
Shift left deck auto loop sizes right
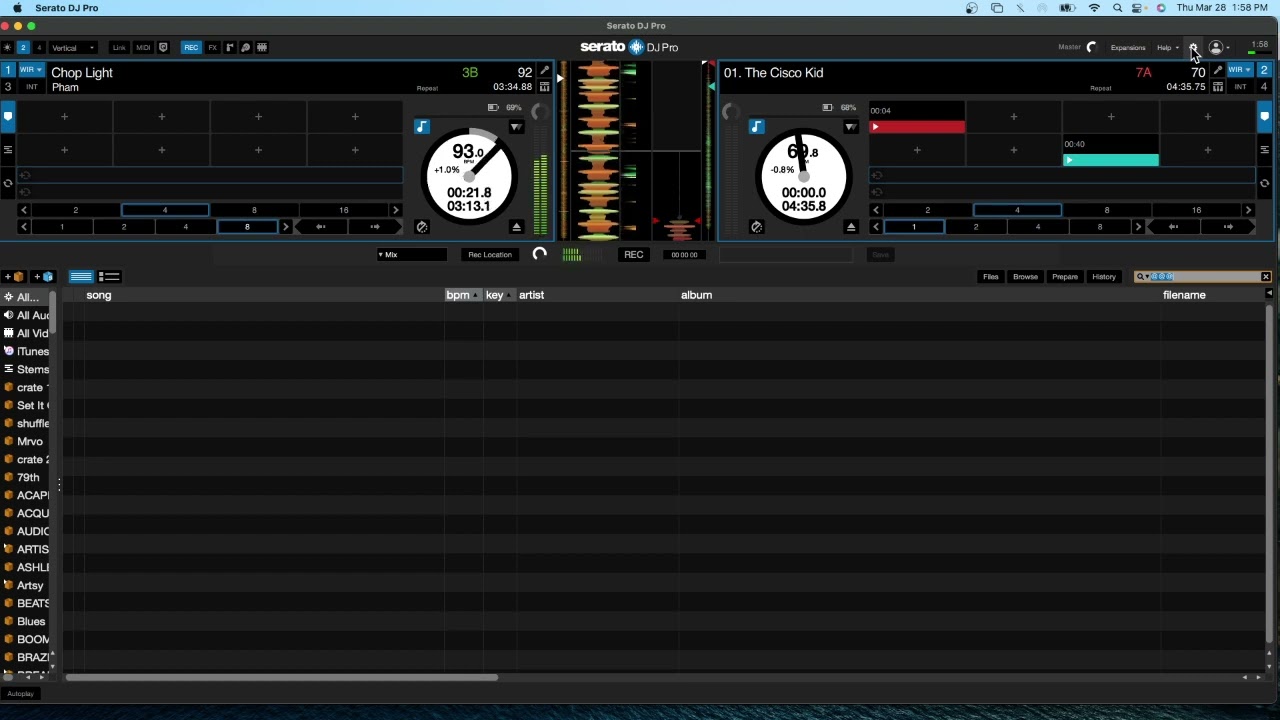(x=396, y=210)
